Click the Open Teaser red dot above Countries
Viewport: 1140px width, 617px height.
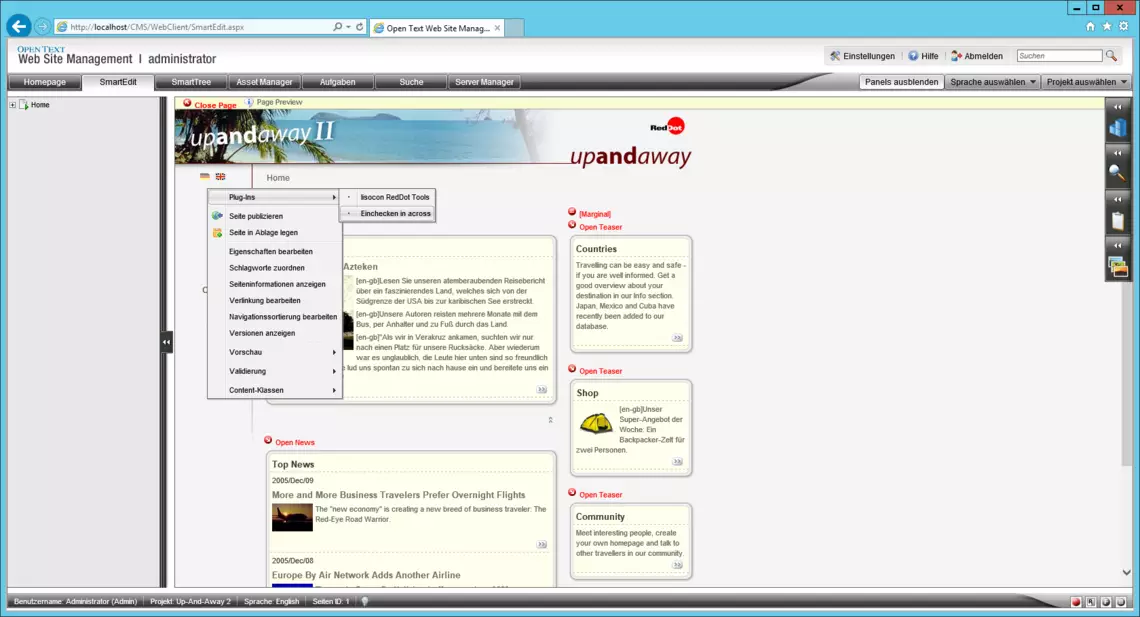tap(572, 226)
